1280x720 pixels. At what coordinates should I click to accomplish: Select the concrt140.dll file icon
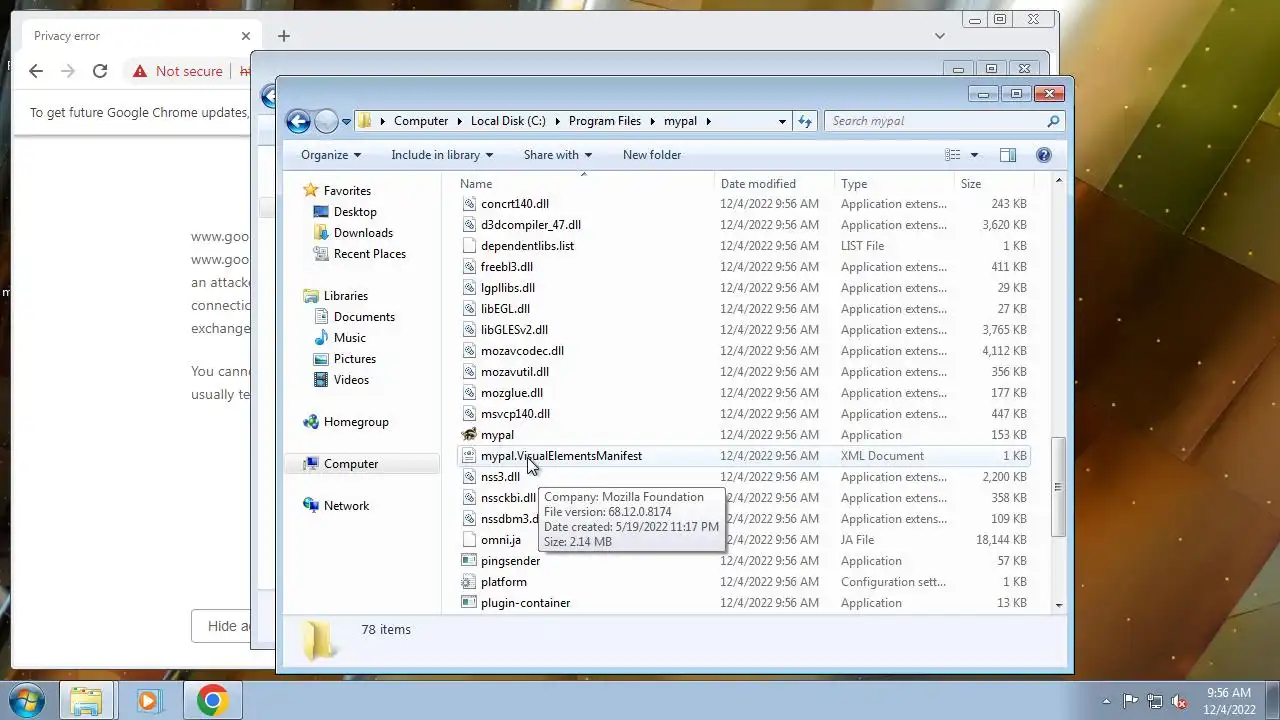(469, 204)
